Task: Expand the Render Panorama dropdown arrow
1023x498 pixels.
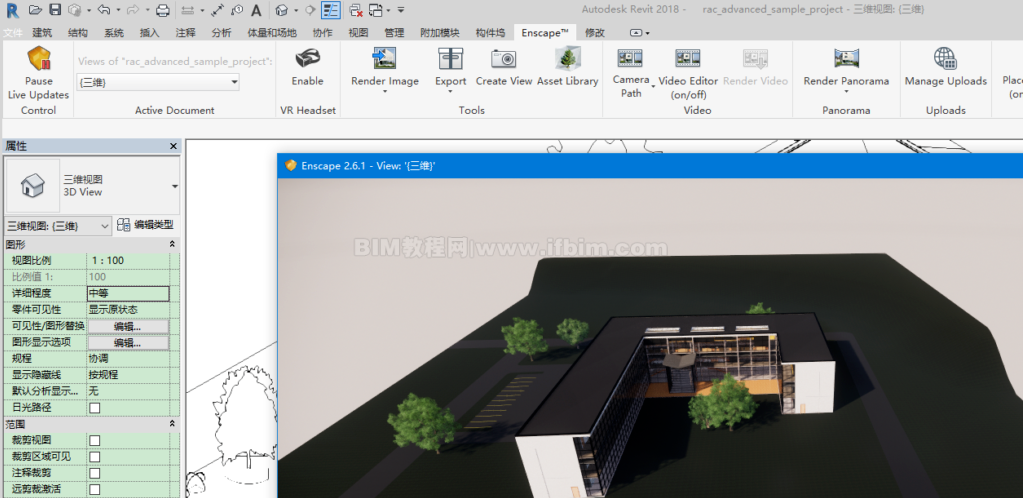Action: (x=846, y=92)
